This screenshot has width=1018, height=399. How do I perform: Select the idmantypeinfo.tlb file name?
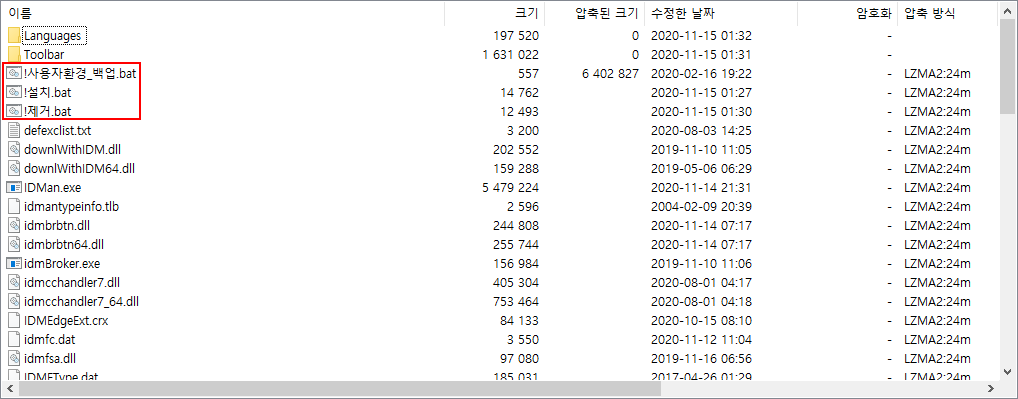click(x=71, y=206)
